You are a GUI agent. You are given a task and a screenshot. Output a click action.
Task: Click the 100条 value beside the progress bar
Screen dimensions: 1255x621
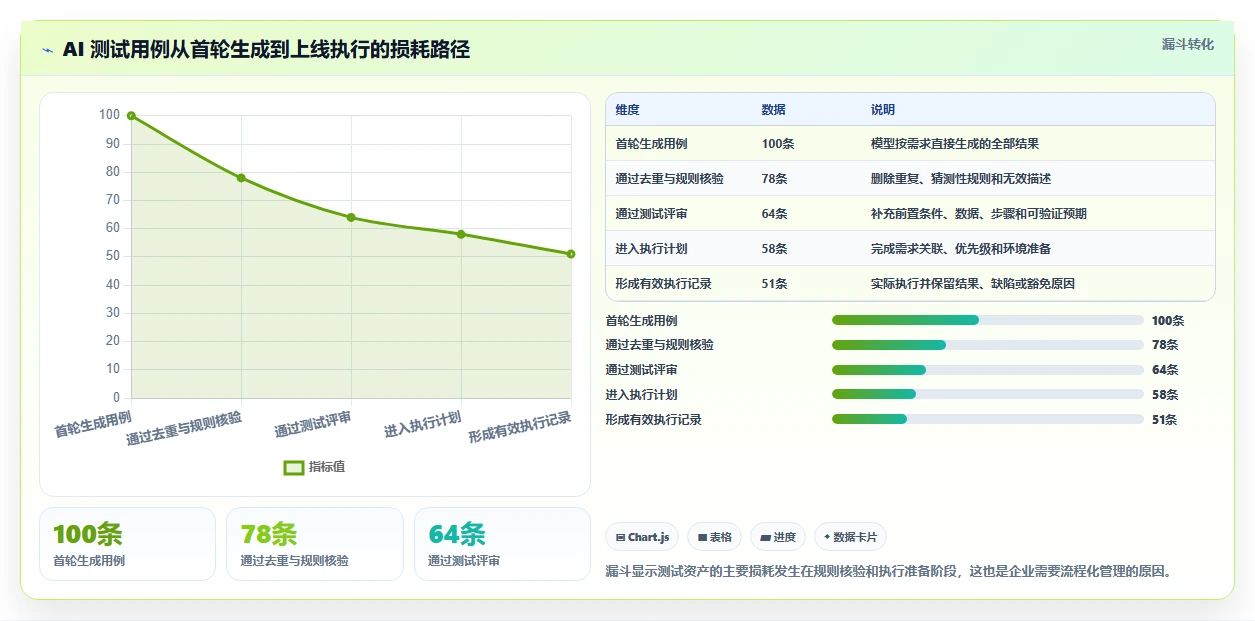(1168, 321)
